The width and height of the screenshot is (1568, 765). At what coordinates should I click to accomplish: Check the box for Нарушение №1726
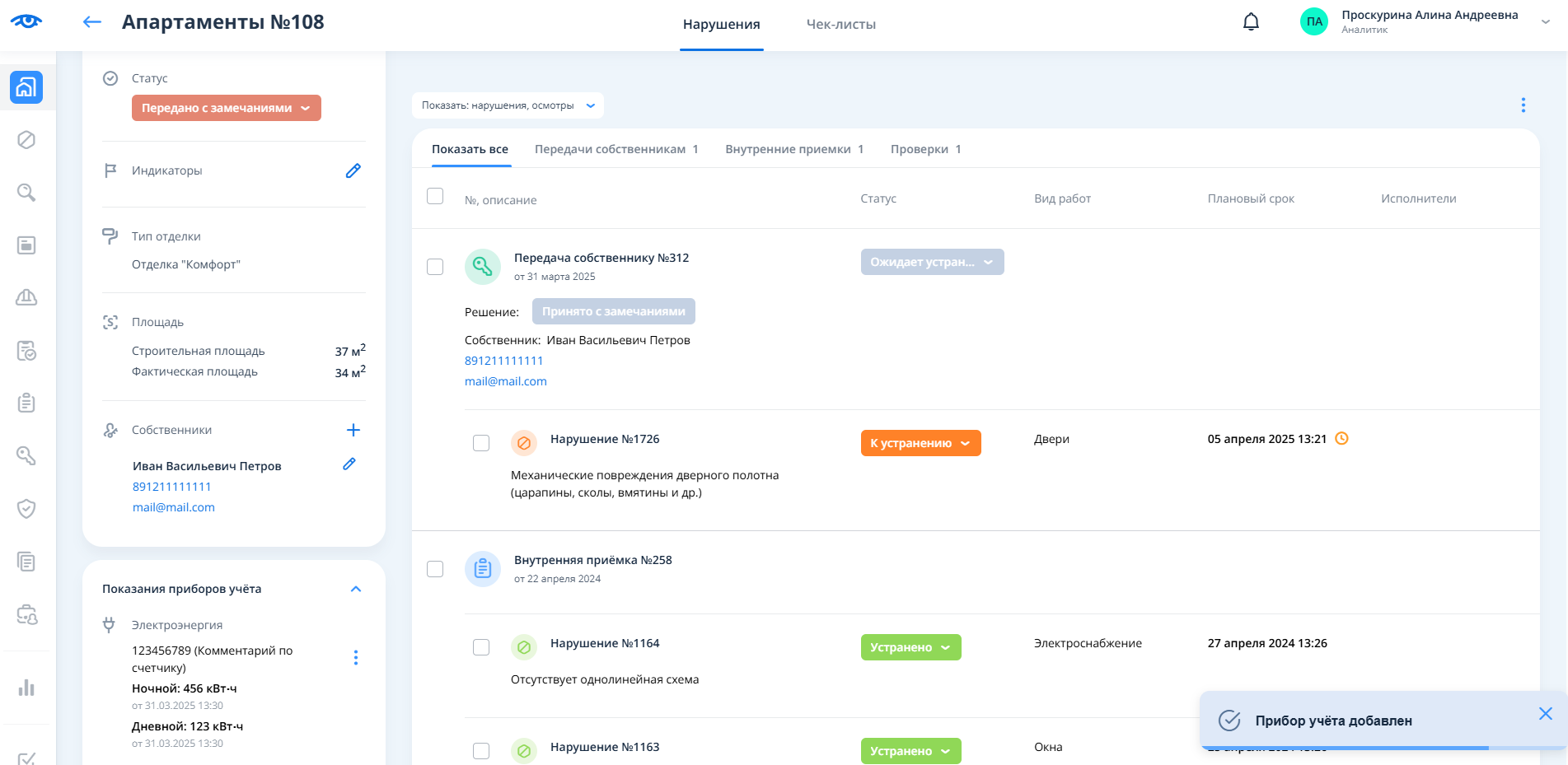click(481, 443)
